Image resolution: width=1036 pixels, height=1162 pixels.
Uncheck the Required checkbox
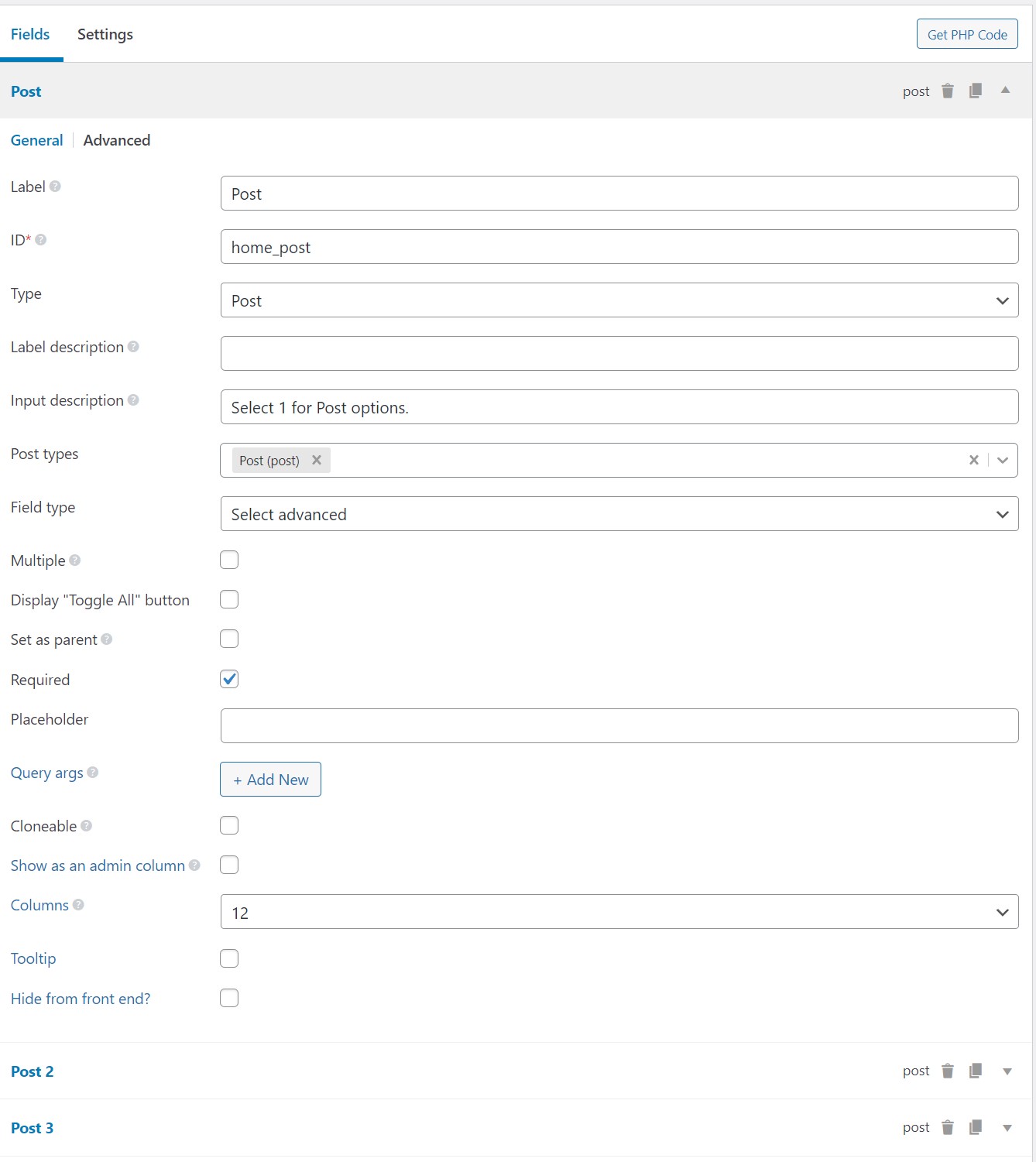coord(229,679)
